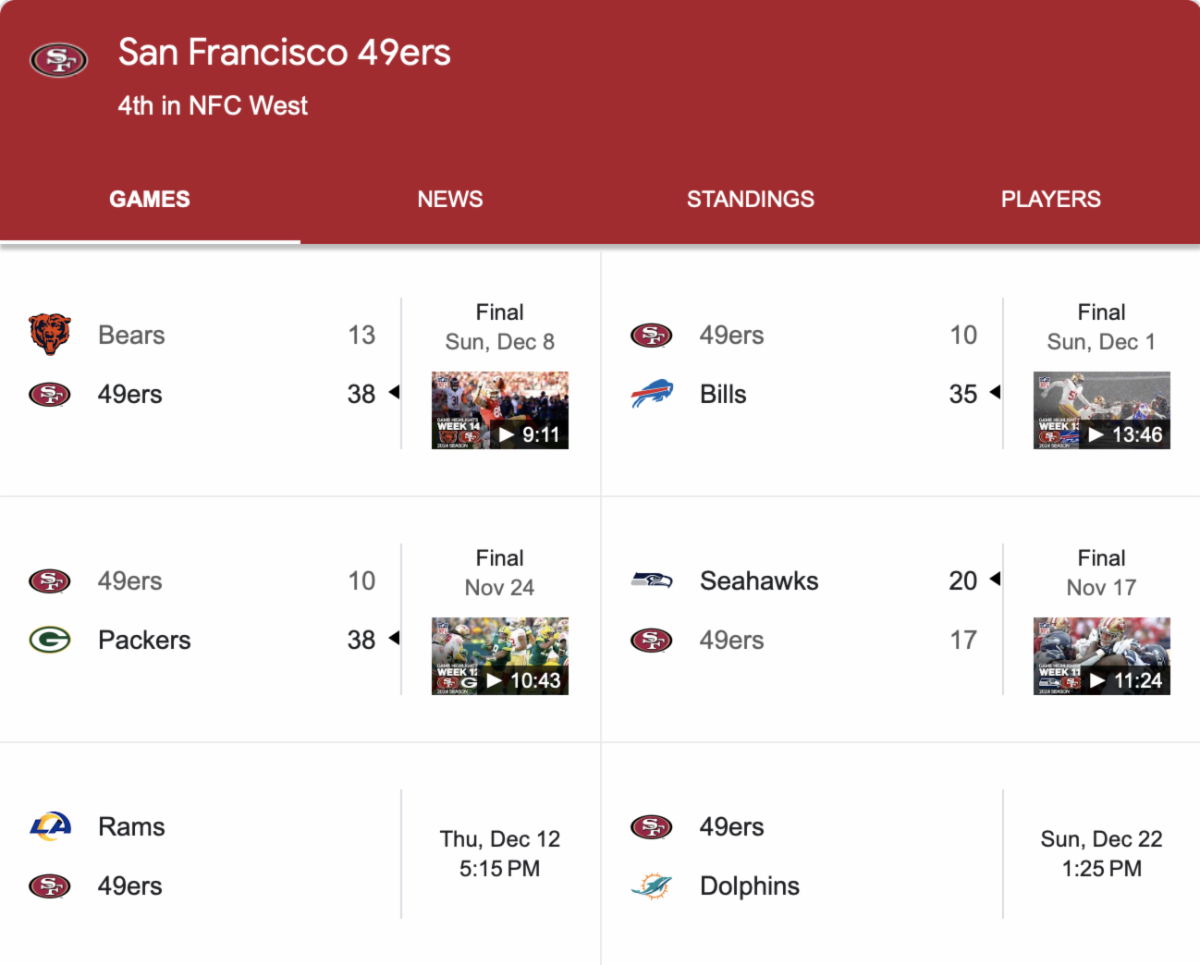Image resolution: width=1200 pixels, height=965 pixels.
Task: Open the 11:24 Seahawks highlights thumbnail
Action: 1101,656
